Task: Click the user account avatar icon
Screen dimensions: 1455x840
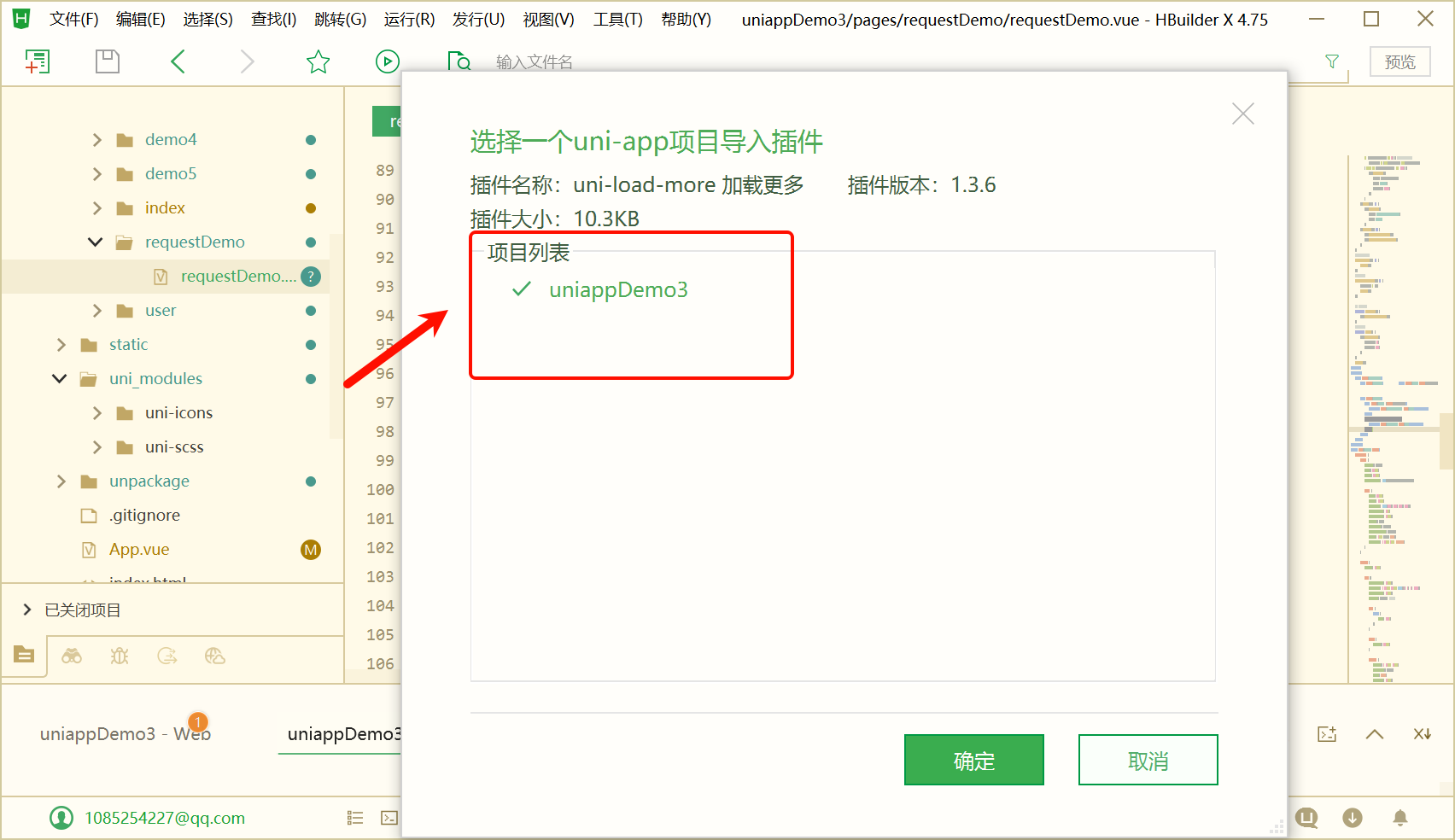Action: (x=61, y=818)
